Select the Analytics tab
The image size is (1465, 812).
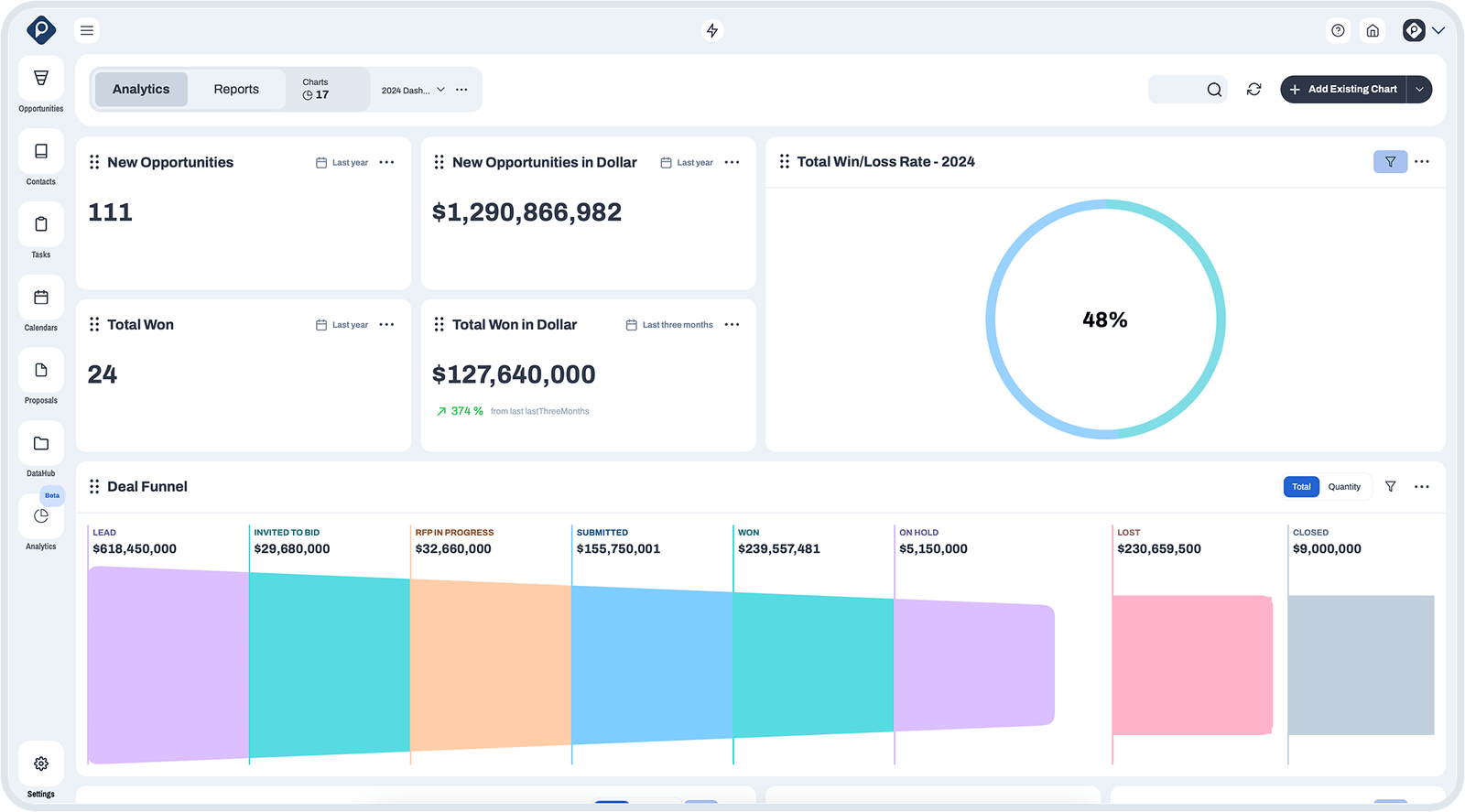point(141,89)
